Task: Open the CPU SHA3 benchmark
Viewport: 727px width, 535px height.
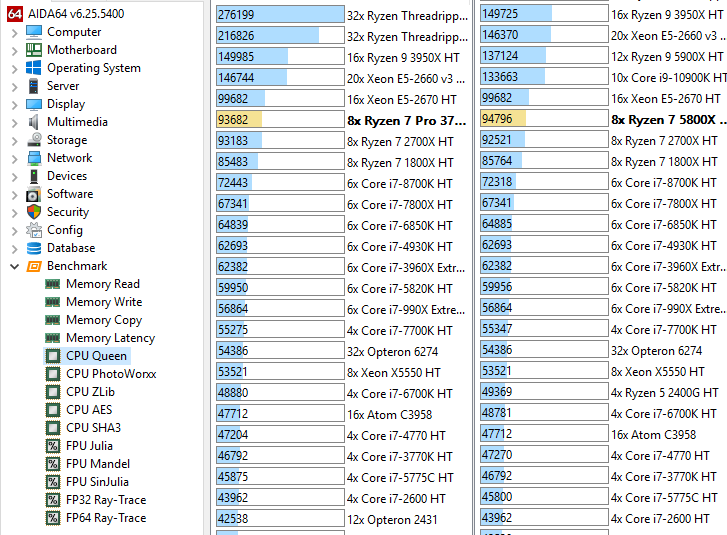Action: tap(93, 428)
